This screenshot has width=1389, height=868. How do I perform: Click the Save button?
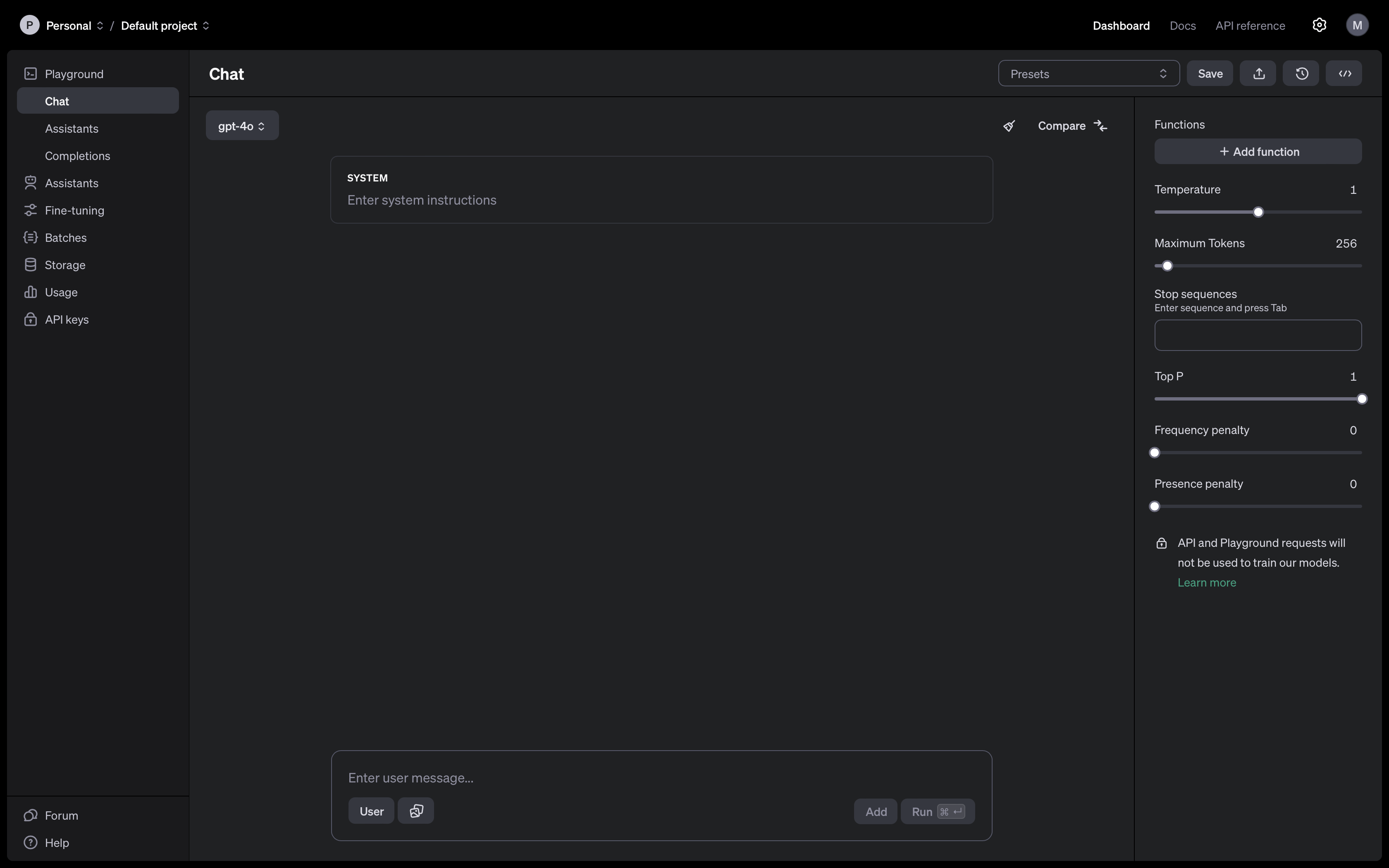(1210, 74)
